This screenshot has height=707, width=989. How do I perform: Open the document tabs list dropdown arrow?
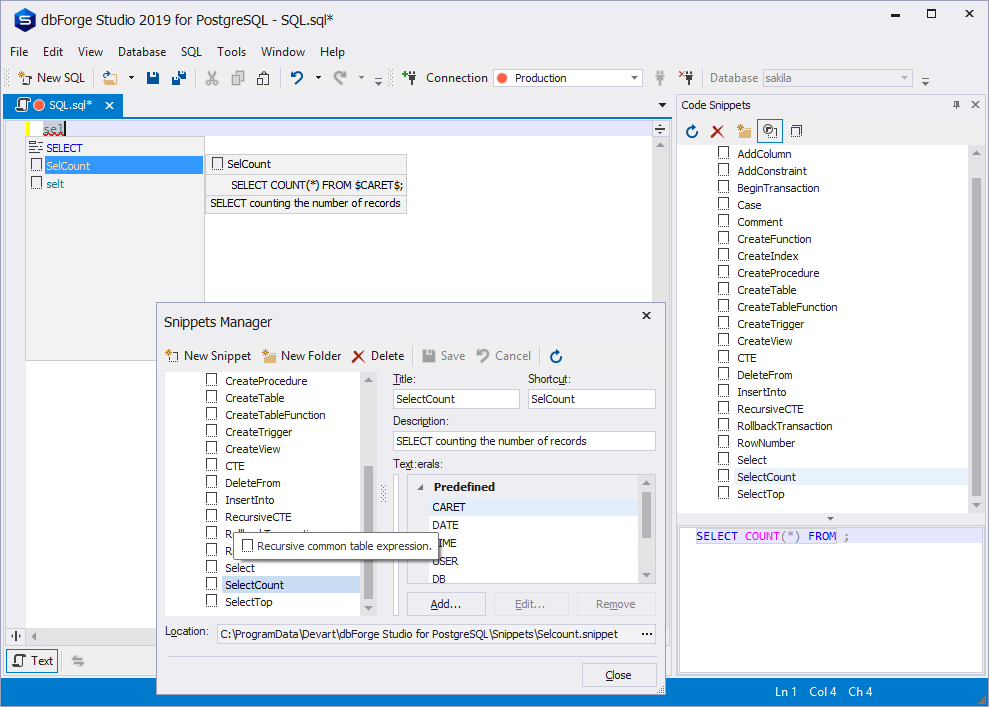pos(662,105)
